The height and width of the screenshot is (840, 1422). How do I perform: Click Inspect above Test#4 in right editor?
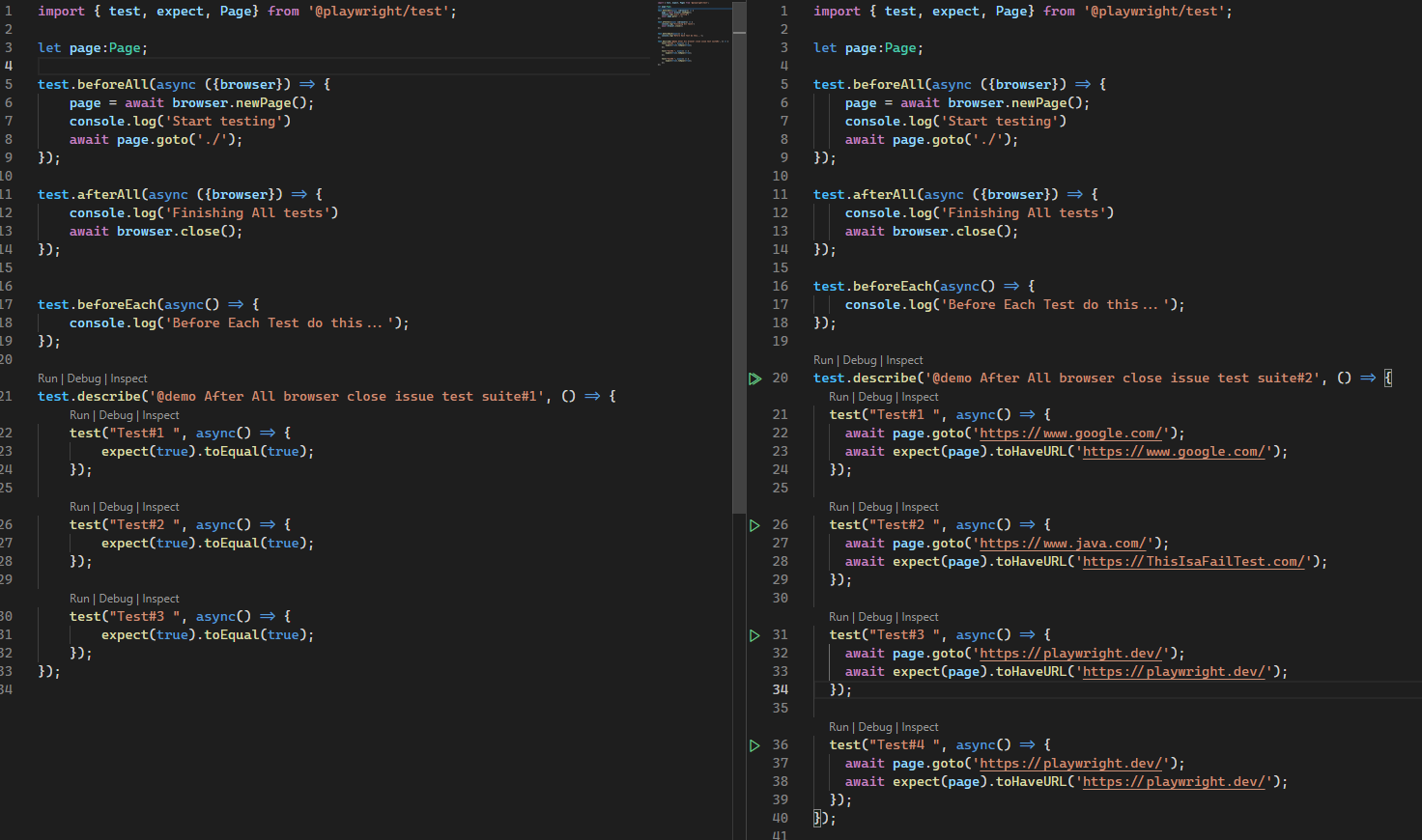(x=920, y=727)
